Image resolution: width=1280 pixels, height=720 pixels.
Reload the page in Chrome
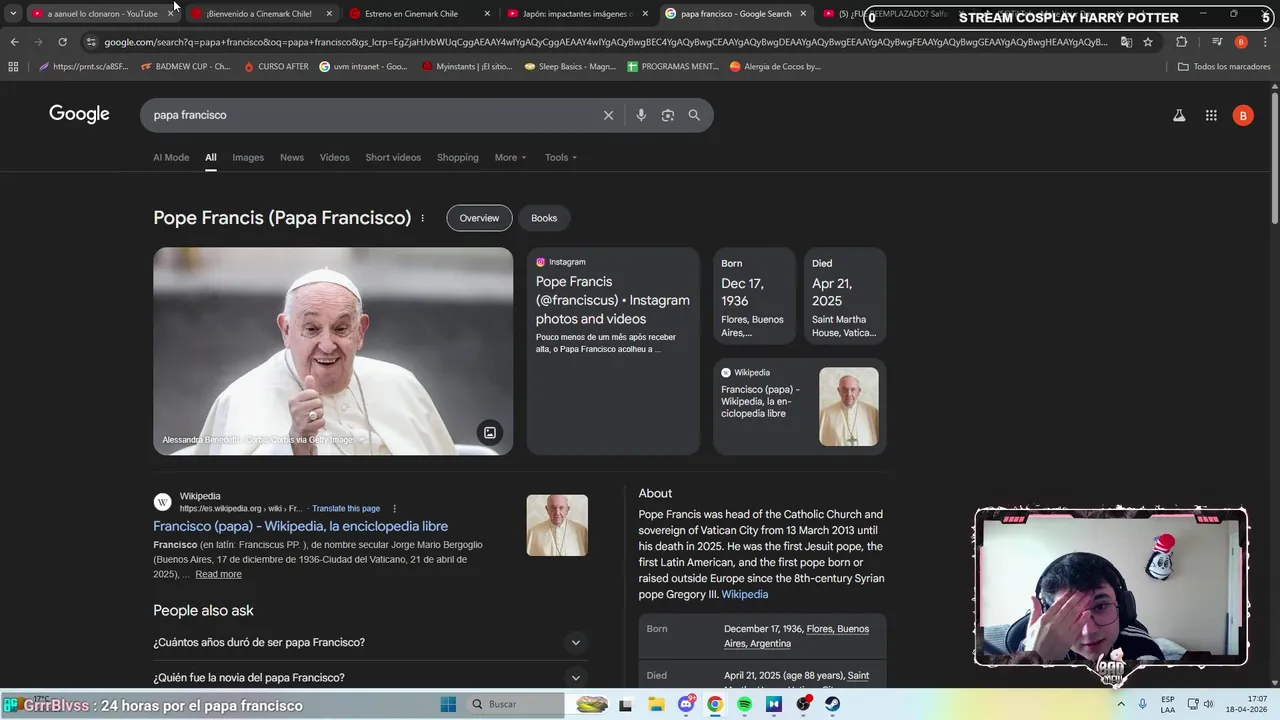[62, 42]
